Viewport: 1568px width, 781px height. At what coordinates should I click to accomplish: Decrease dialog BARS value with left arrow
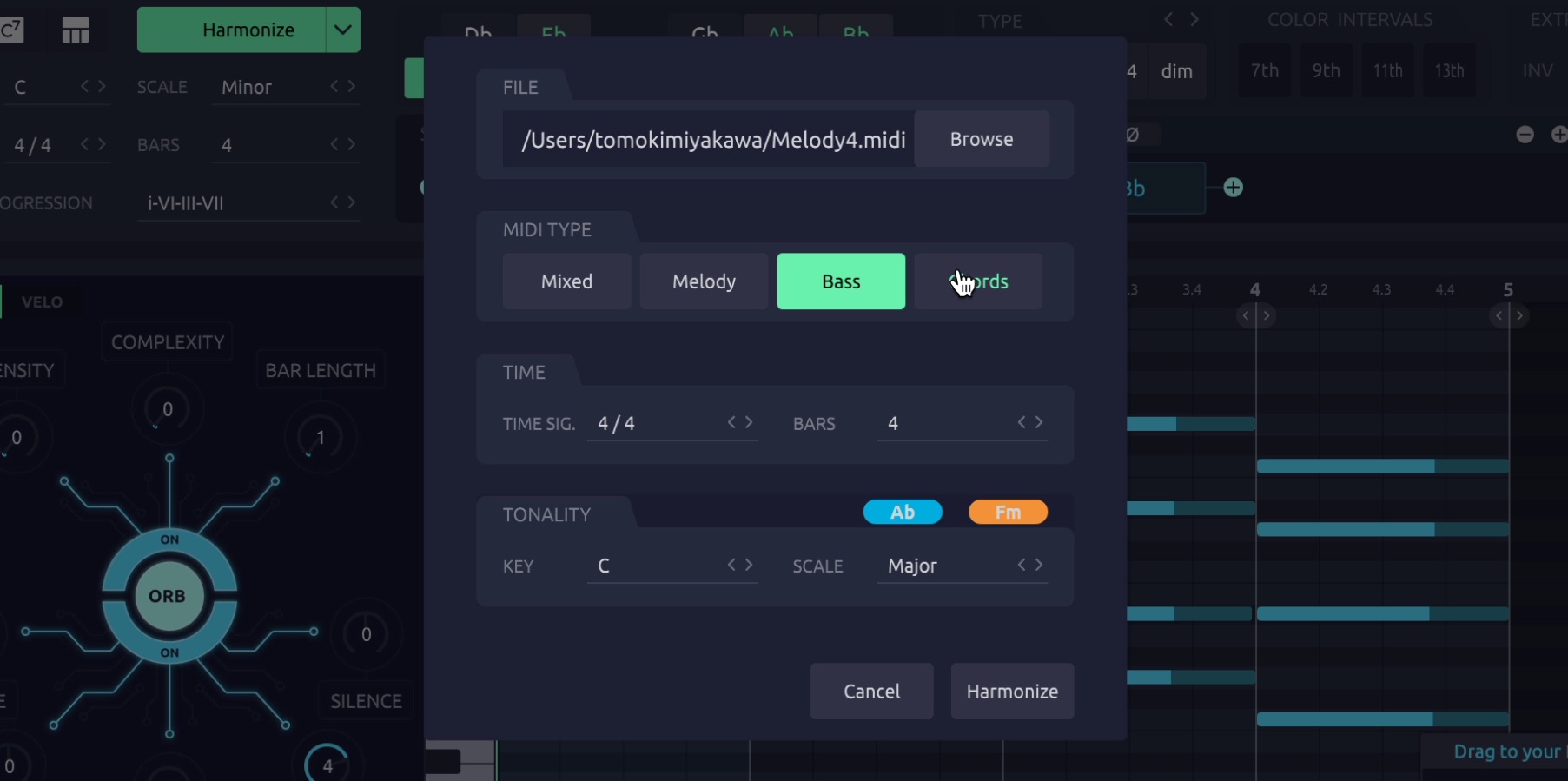1022,422
